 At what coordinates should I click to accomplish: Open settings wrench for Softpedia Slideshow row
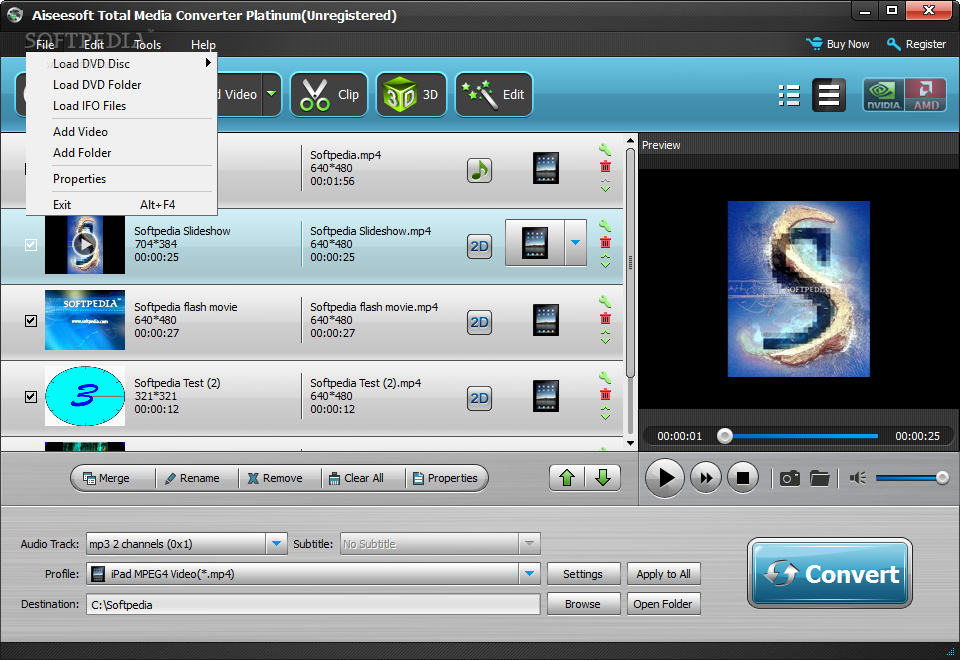[x=605, y=225]
